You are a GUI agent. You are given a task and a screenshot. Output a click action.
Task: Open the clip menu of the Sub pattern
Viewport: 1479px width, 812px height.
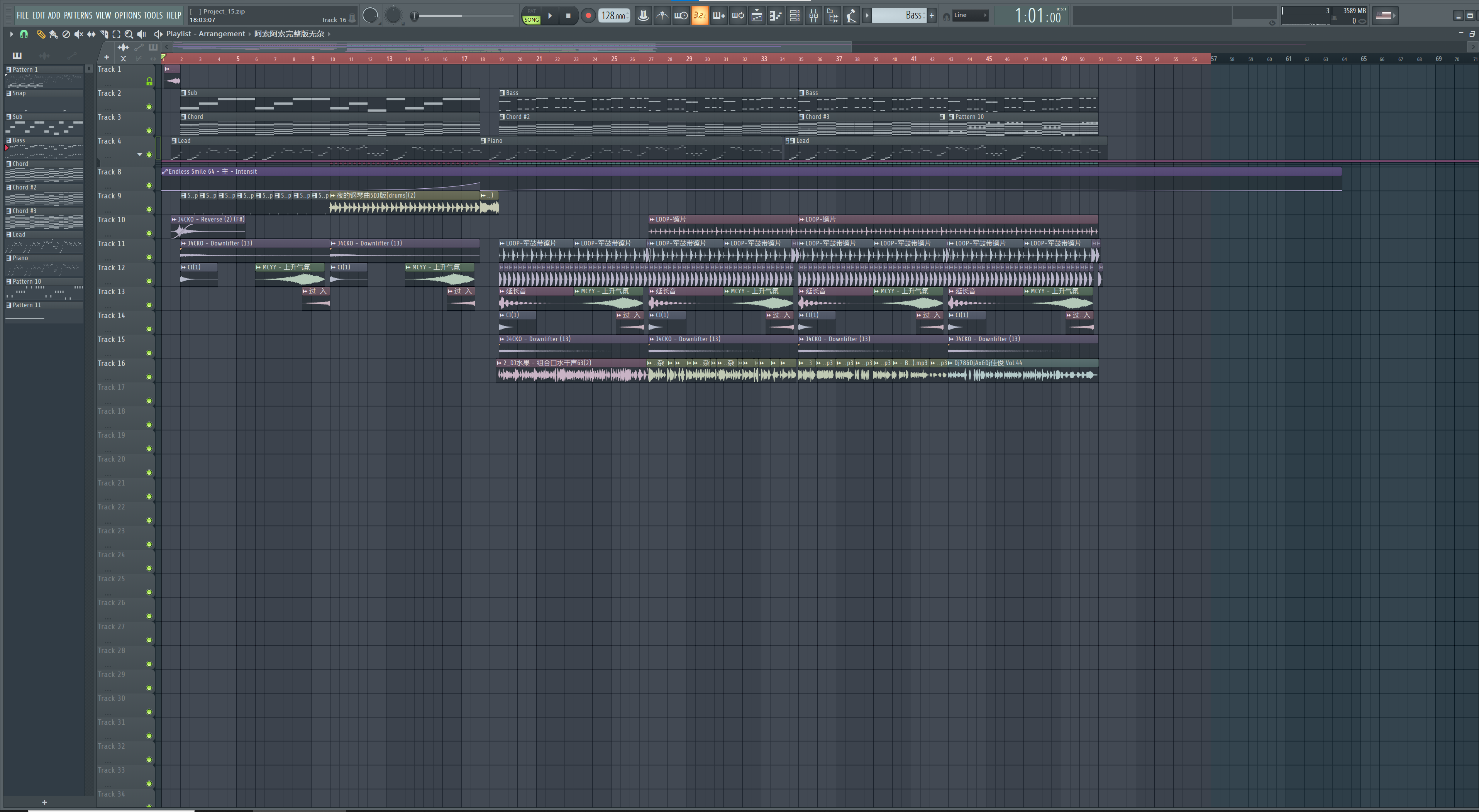point(184,92)
